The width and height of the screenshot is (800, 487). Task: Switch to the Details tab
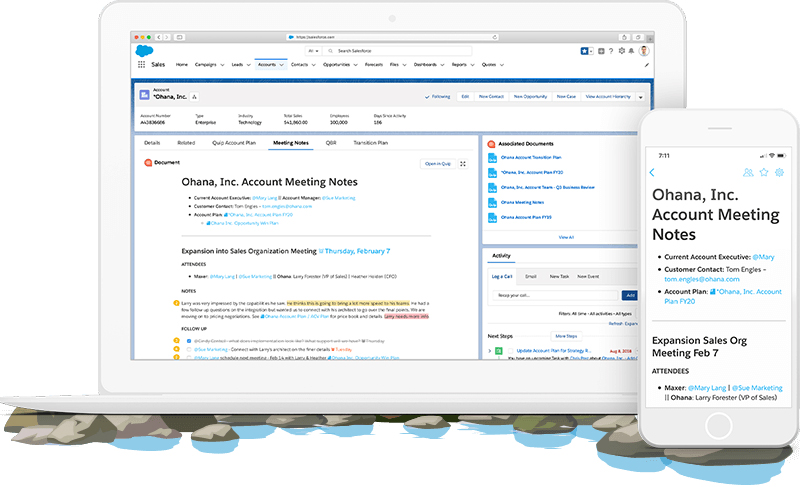[x=152, y=143]
